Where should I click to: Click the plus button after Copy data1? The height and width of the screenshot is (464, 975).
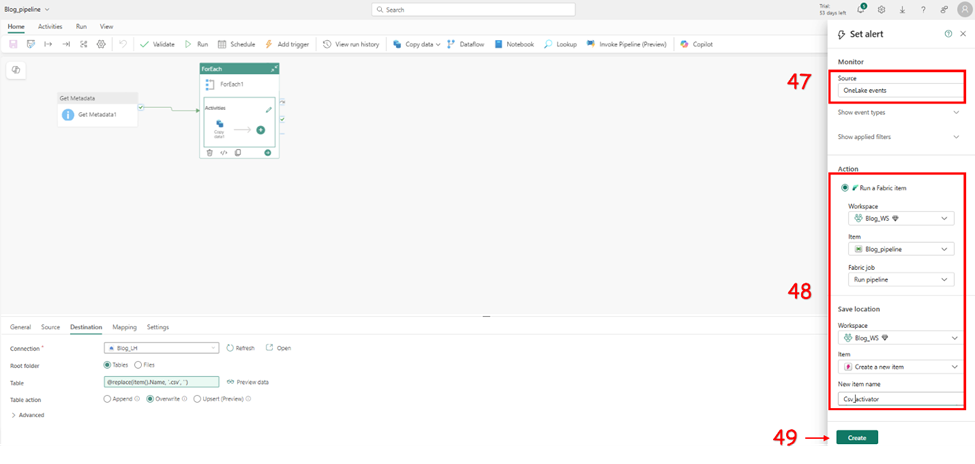261,130
